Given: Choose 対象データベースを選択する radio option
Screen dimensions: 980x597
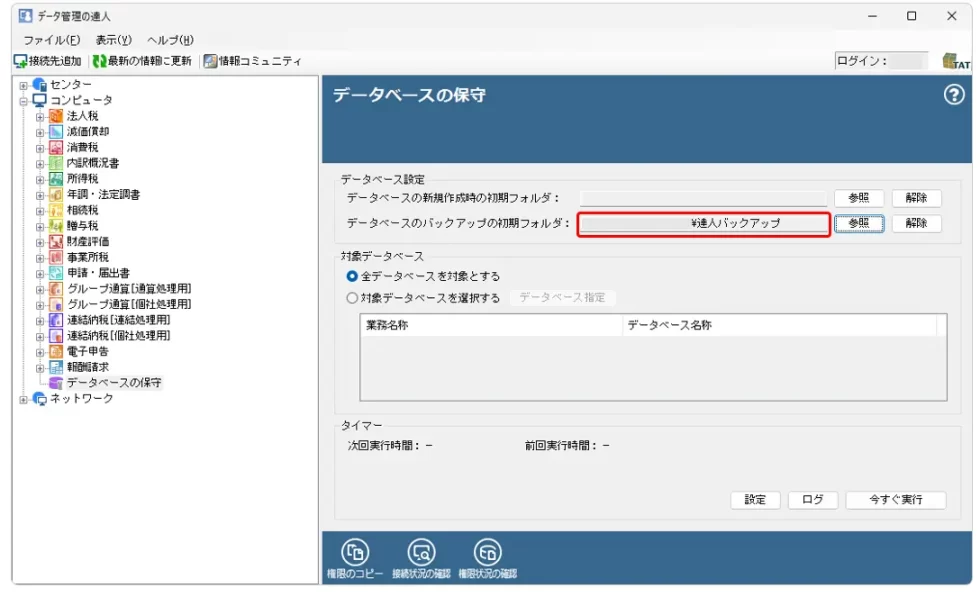Looking at the screenshot, I should click(351, 298).
